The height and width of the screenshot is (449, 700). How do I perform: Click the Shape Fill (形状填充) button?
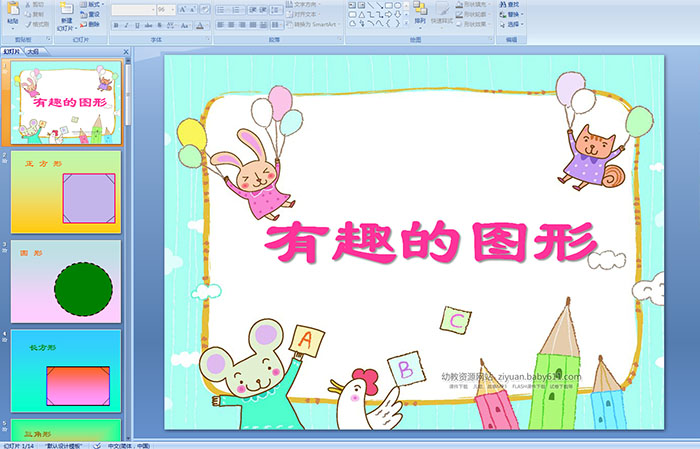pos(474,4)
